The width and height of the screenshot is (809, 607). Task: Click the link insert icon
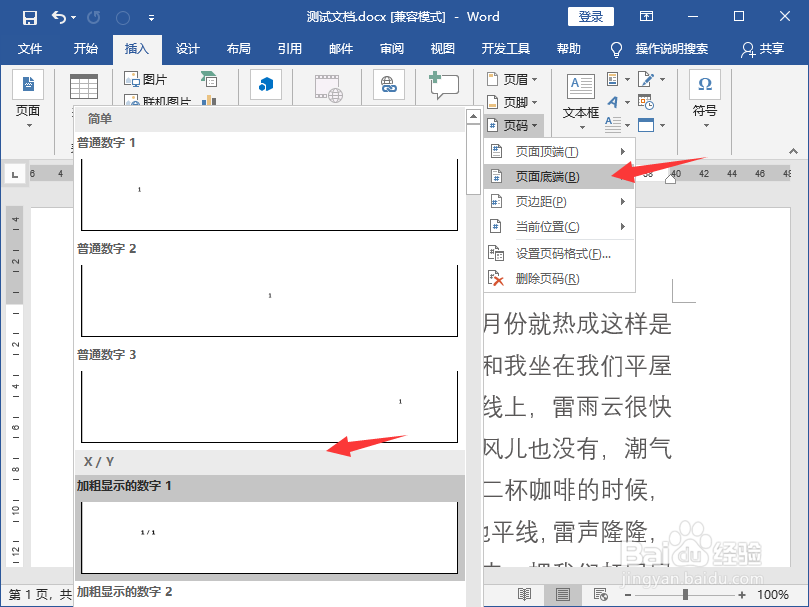point(389,84)
